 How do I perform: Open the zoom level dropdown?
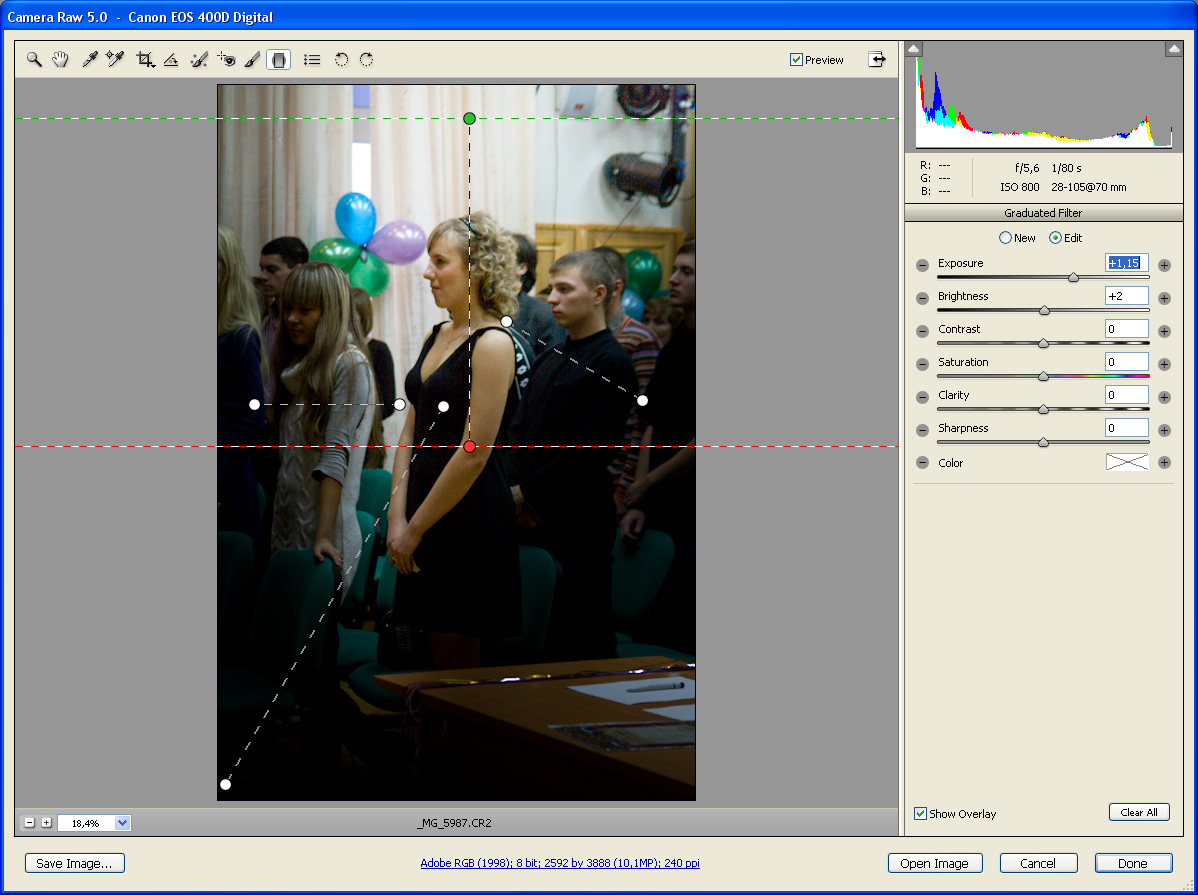123,823
